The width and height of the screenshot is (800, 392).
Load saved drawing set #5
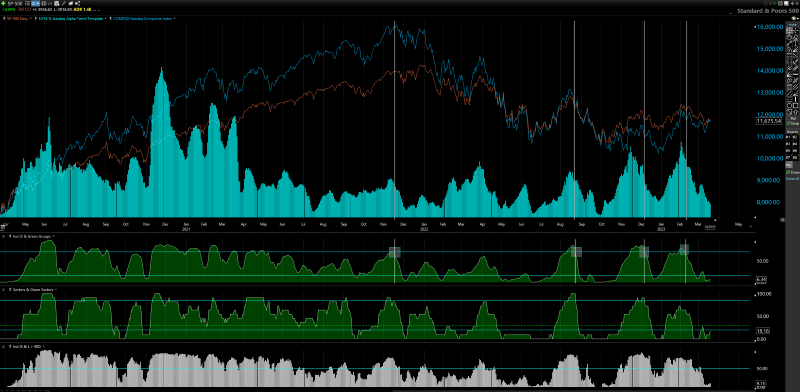(x=788, y=151)
